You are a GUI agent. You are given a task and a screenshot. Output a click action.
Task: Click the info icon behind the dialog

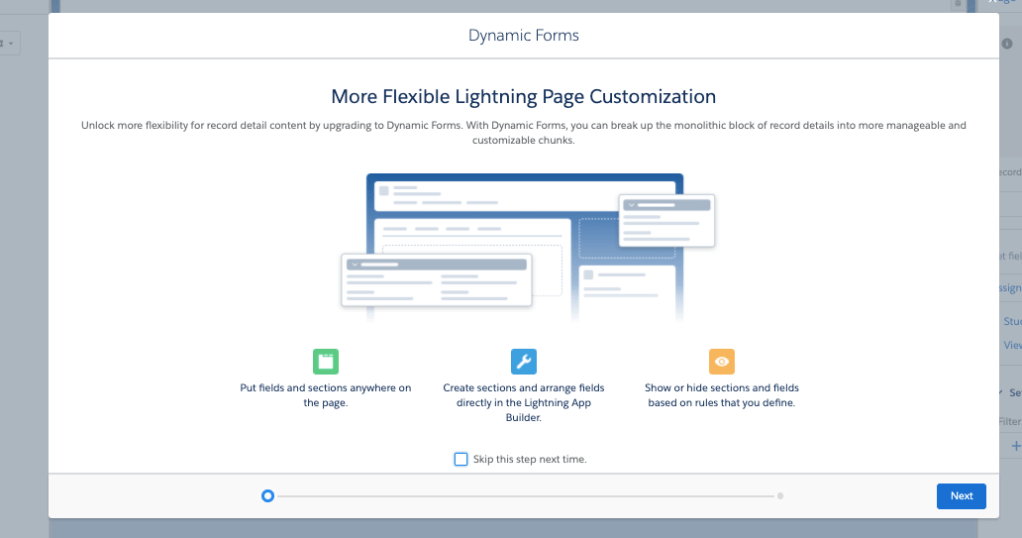[x=1006, y=44]
